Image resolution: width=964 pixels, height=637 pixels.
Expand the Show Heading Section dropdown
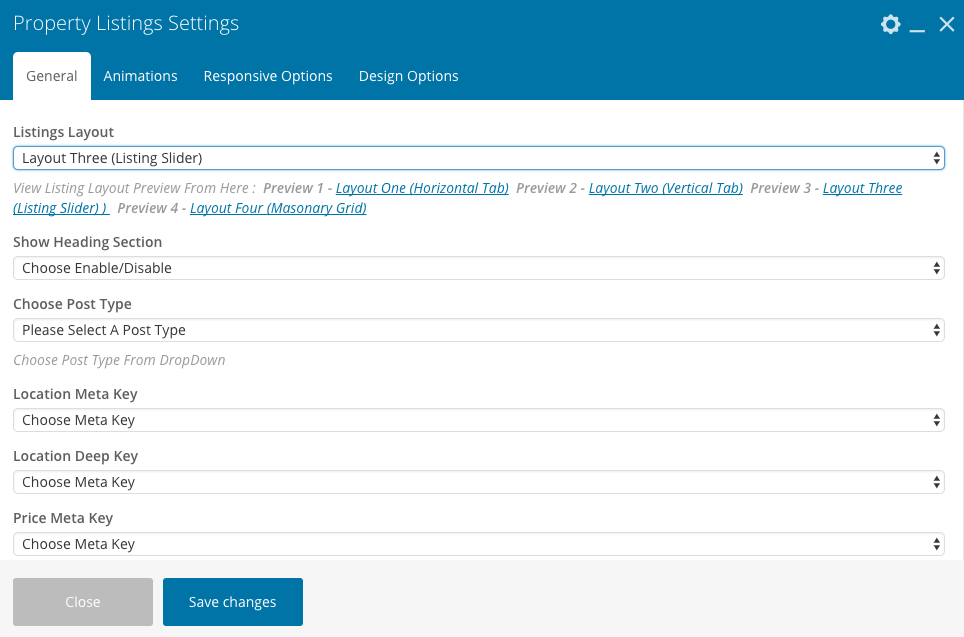478,268
